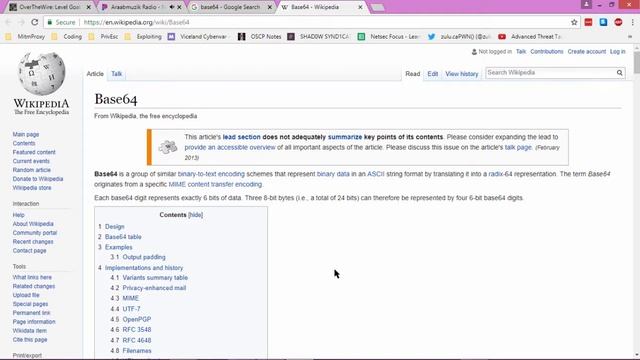Select the Read tab
This screenshot has height=360, width=640.
413,74
